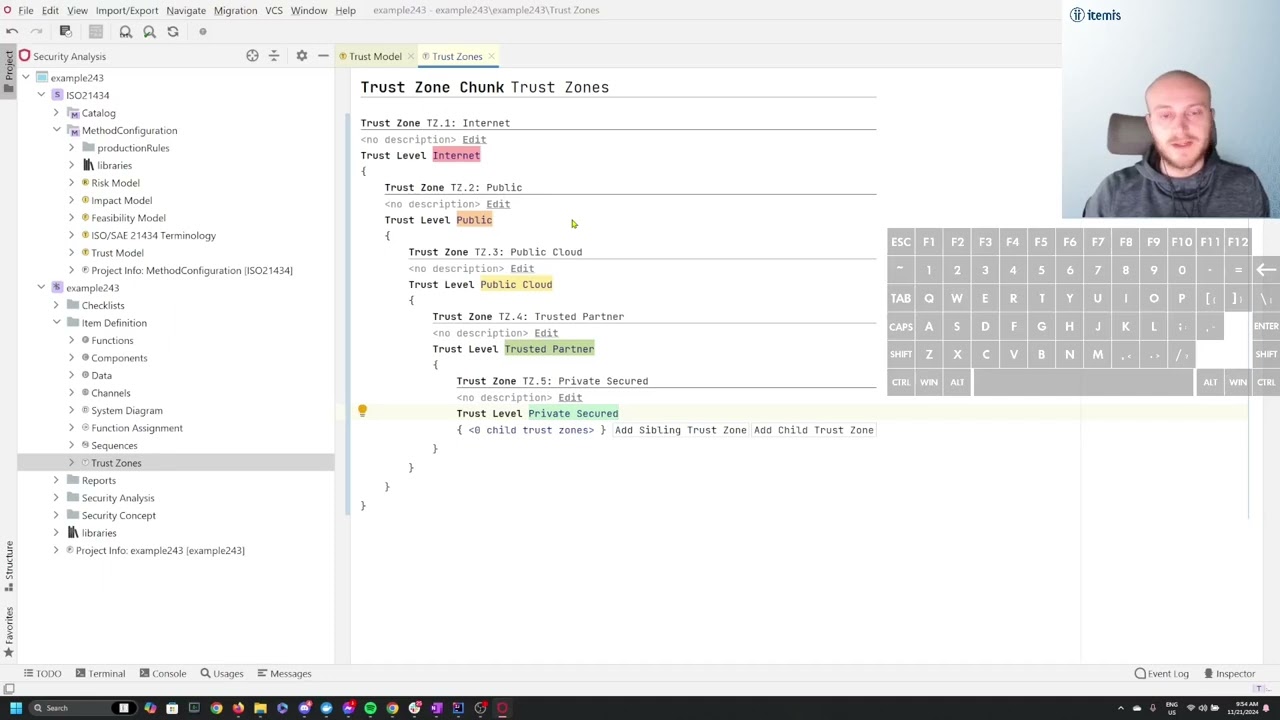Hide the Security Analysis panel with the minus icon
1280x720 pixels.
323,56
